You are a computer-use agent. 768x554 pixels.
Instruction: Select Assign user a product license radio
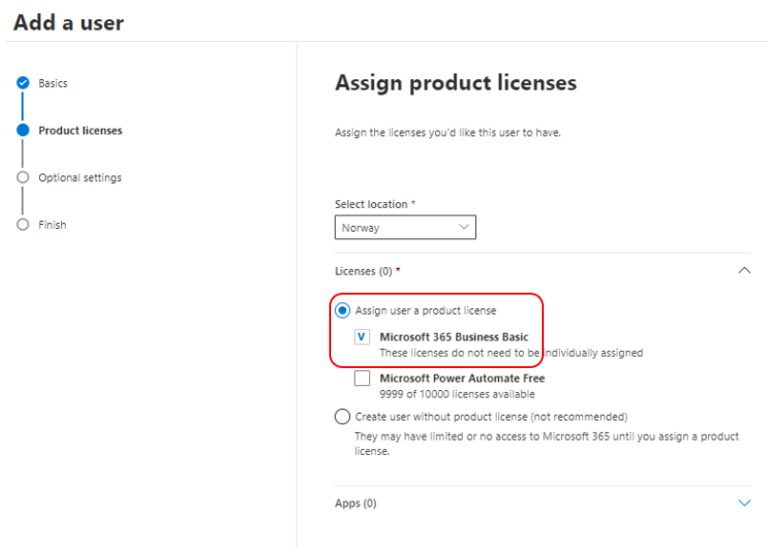[x=342, y=310]
